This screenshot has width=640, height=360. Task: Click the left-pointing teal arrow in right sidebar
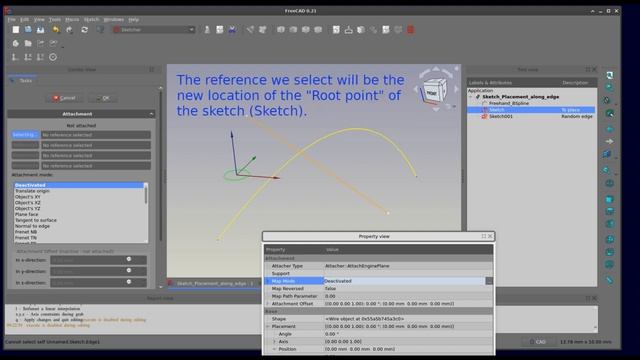tap(609, 129)
